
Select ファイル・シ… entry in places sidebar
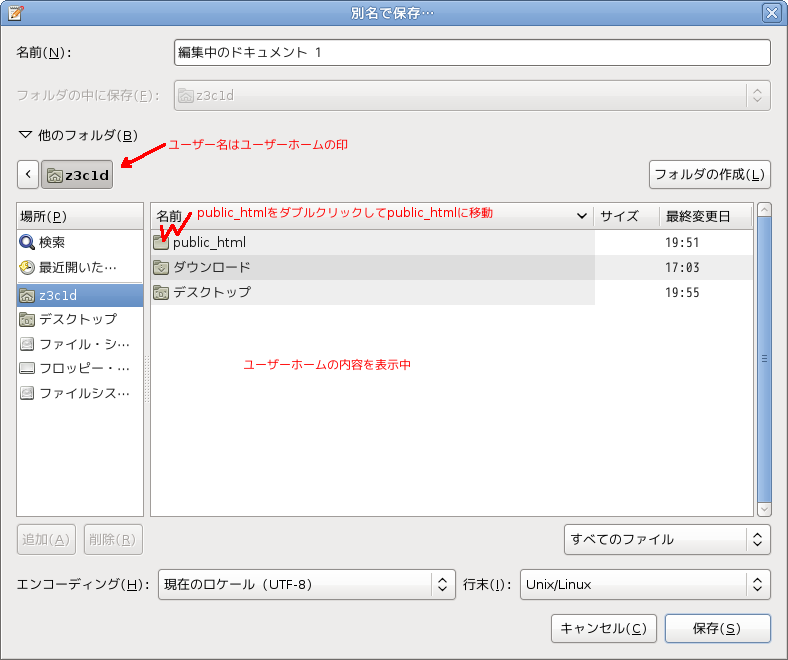click(x=80, y=344)
